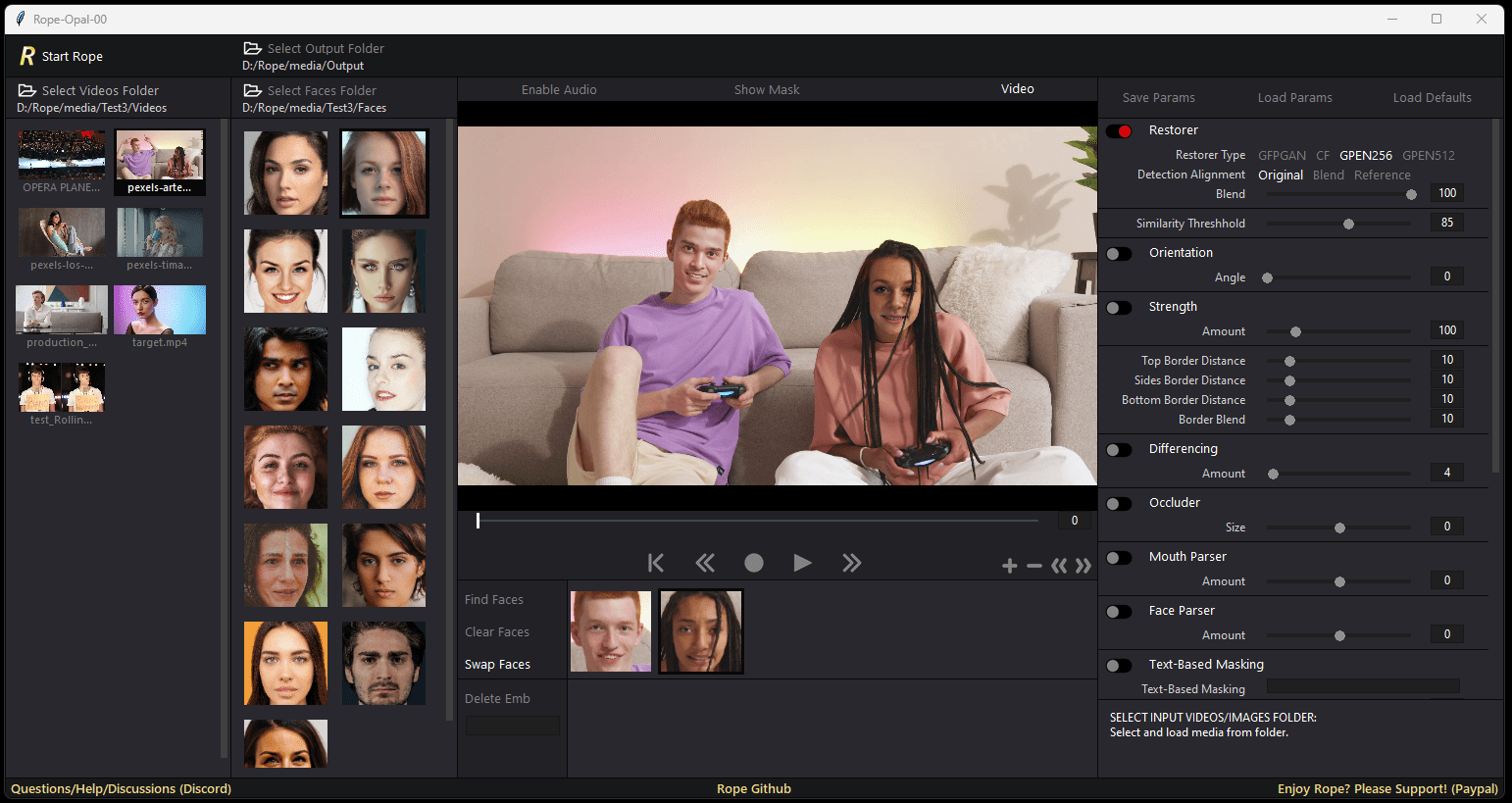
Task: Open the Rope Github link
Action: [753, 788]
